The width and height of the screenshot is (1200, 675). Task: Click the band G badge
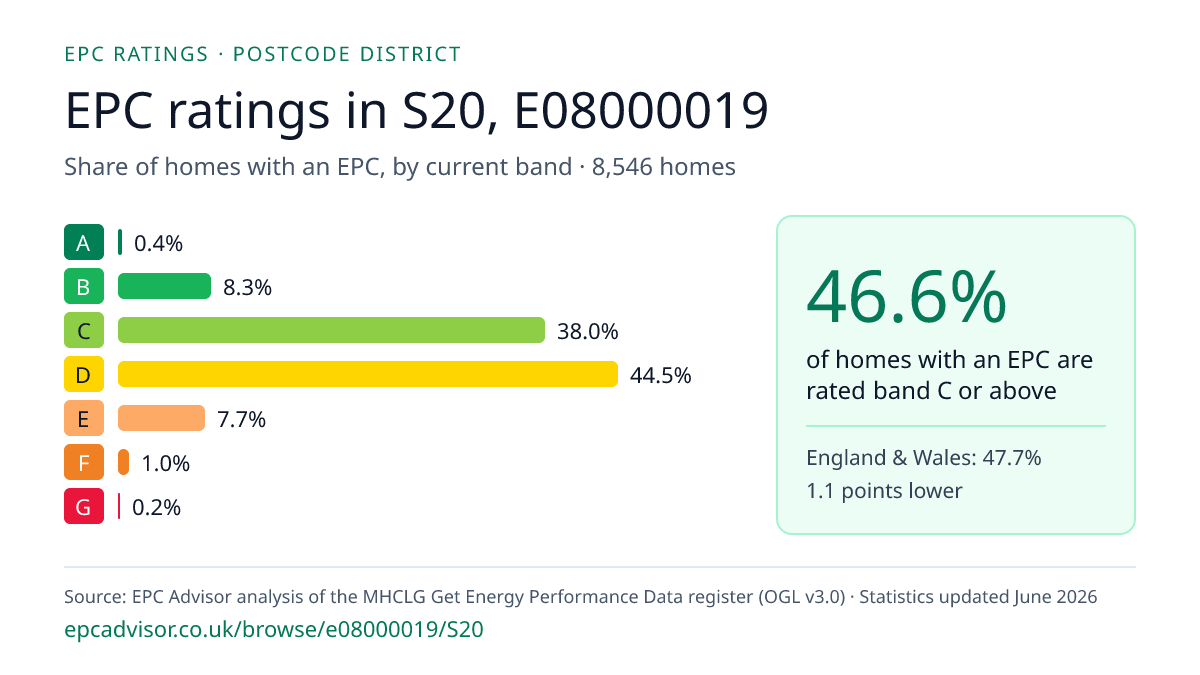pos(84,507)
